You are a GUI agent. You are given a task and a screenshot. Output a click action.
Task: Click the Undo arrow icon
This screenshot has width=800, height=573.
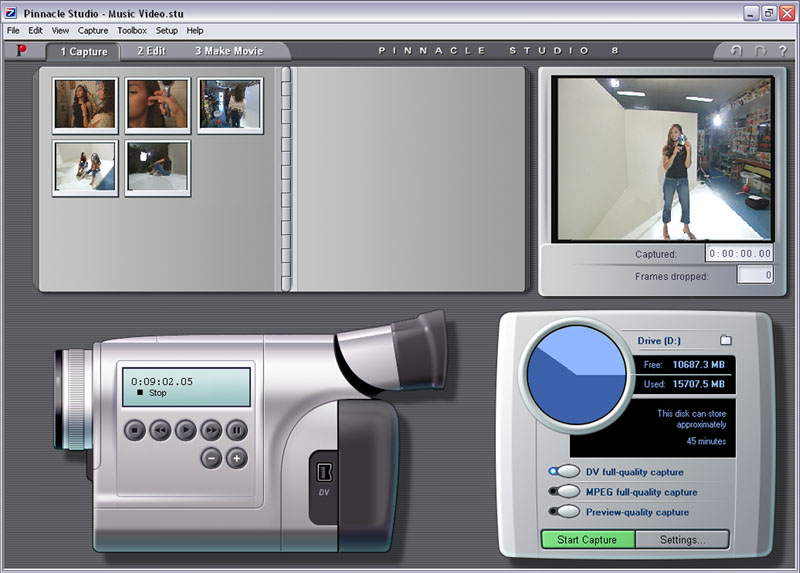(736, 51)
